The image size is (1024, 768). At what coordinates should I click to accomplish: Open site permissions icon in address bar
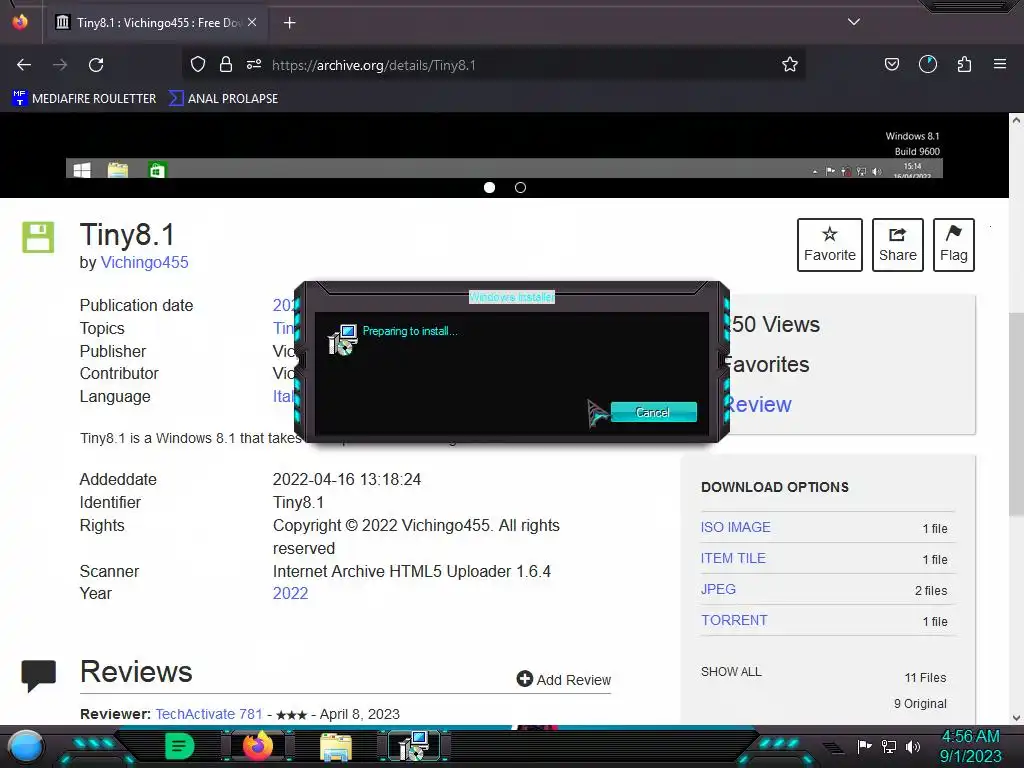point(254,64)
